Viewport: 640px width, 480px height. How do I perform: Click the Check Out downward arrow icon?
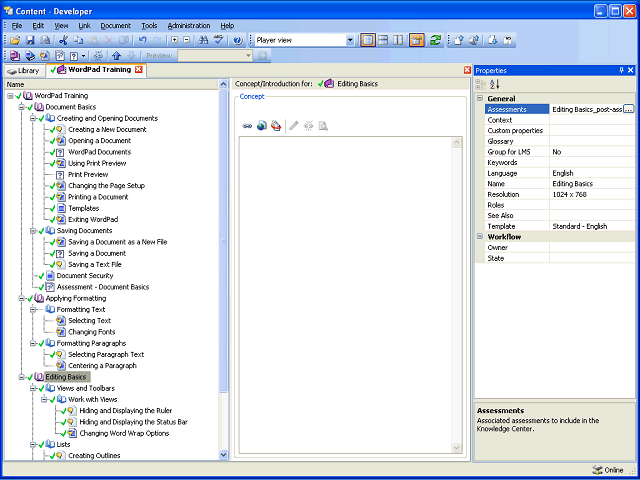(492, 40)
